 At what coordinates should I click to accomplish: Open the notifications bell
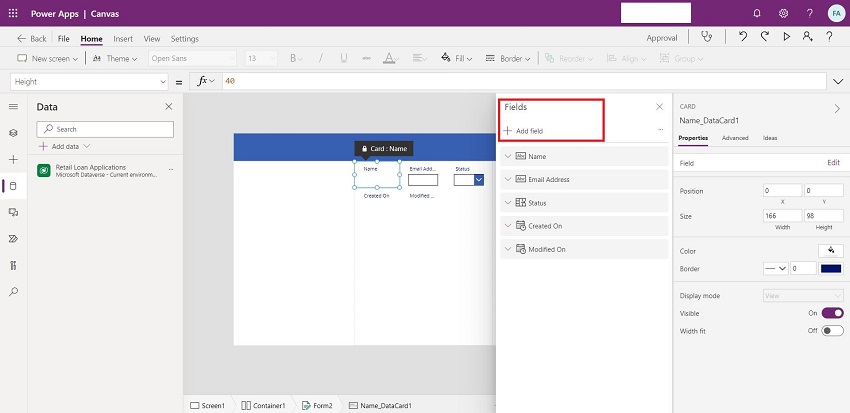(757, 13)
